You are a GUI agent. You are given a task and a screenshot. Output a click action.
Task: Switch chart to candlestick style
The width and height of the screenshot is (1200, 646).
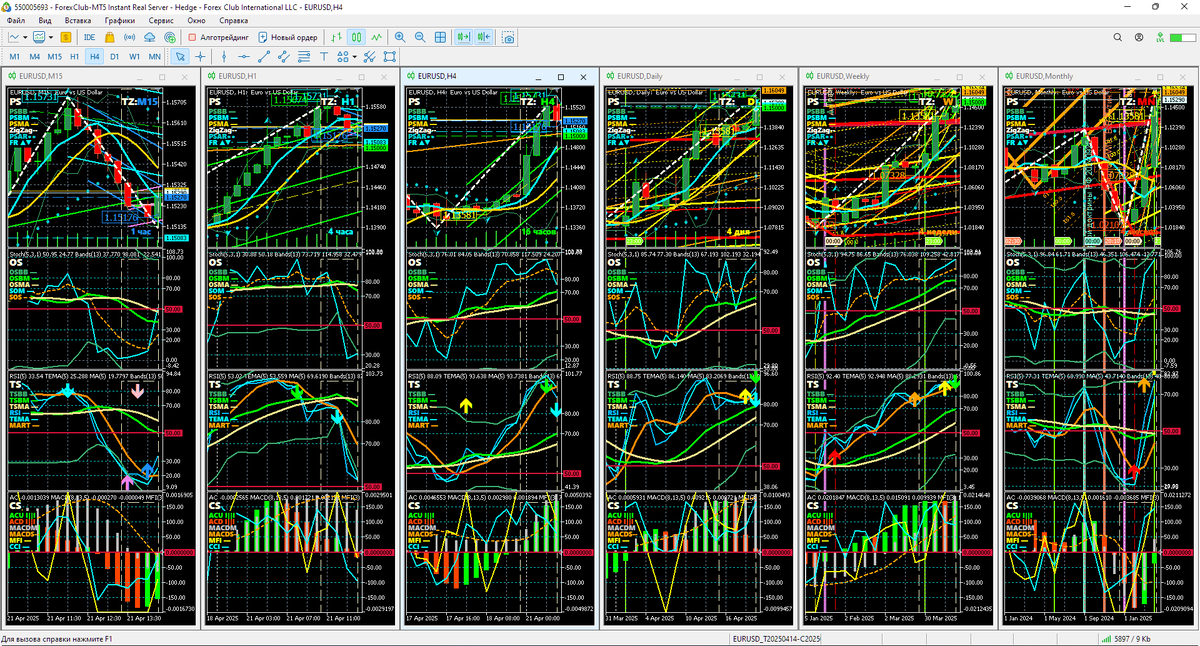[356, 37]
